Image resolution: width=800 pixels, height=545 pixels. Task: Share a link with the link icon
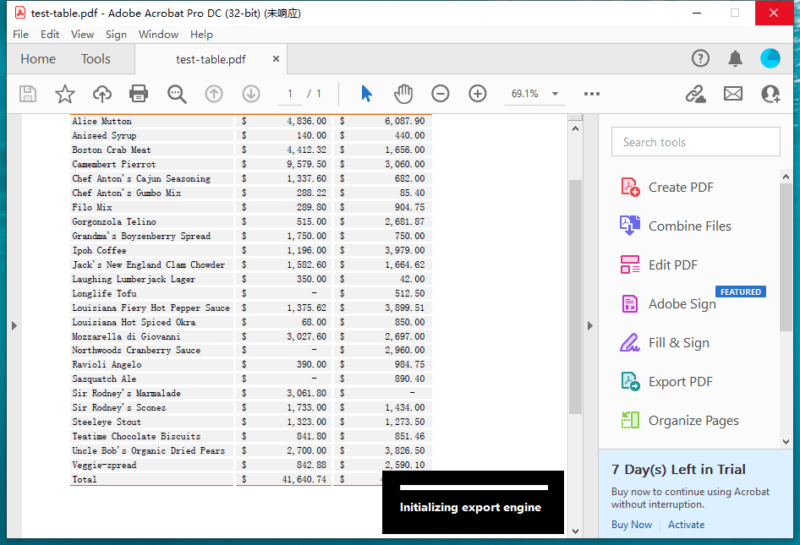695,94
